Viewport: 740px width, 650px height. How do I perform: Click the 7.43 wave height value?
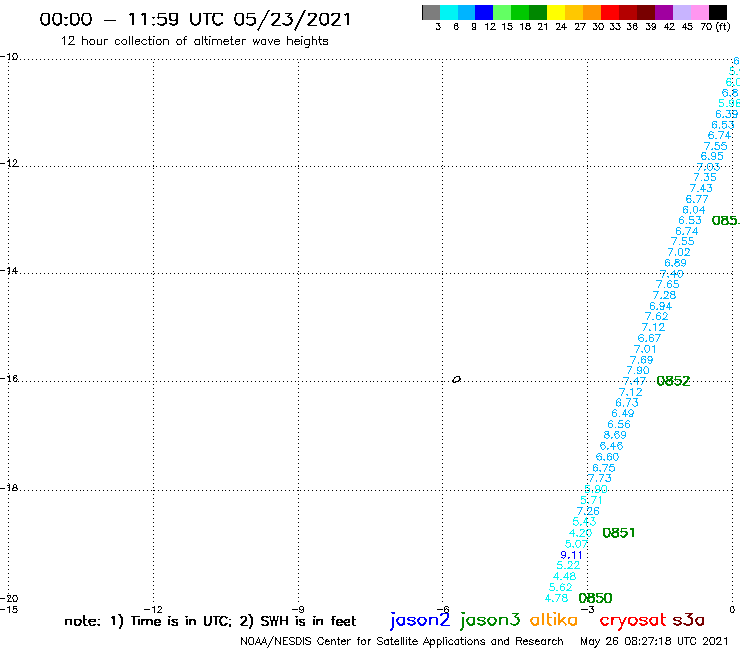tap(701, 188)
